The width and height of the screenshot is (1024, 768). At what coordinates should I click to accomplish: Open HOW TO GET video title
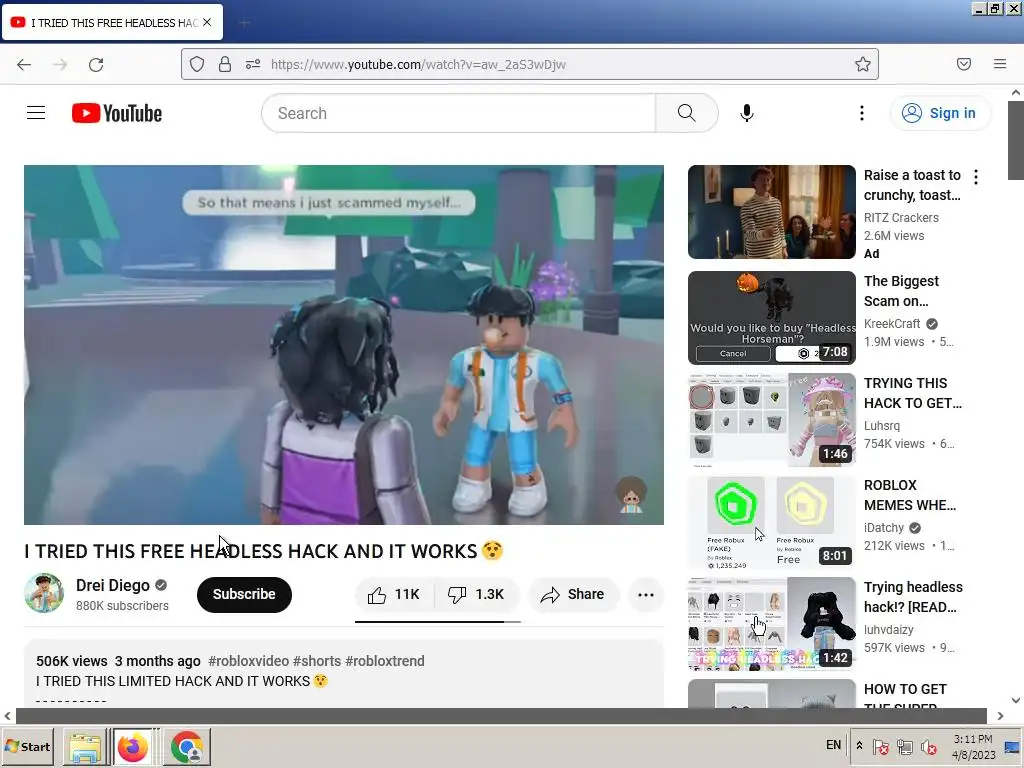pyautogui.click(x=904, y=697)
